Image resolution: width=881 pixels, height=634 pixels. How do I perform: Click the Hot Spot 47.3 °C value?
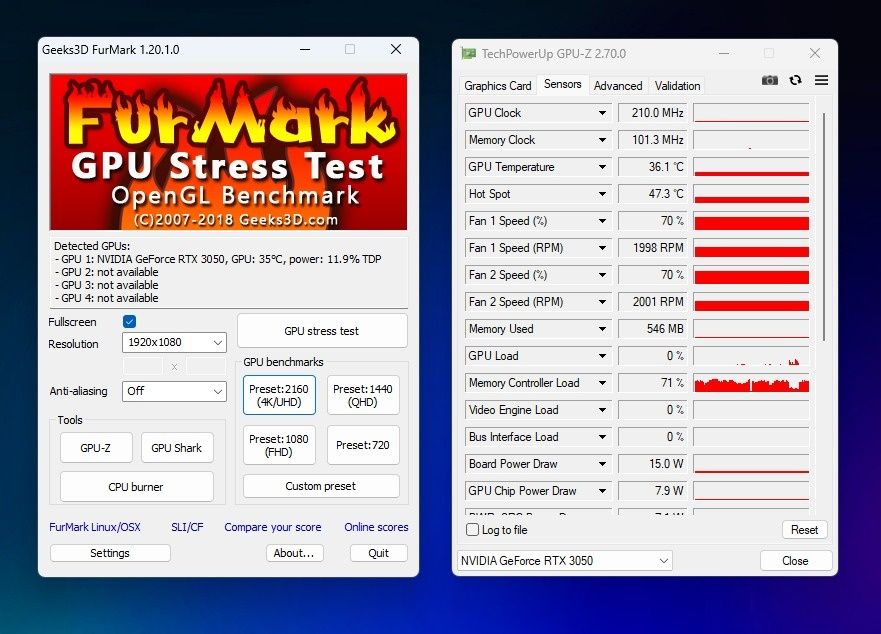tap(652, 194)
